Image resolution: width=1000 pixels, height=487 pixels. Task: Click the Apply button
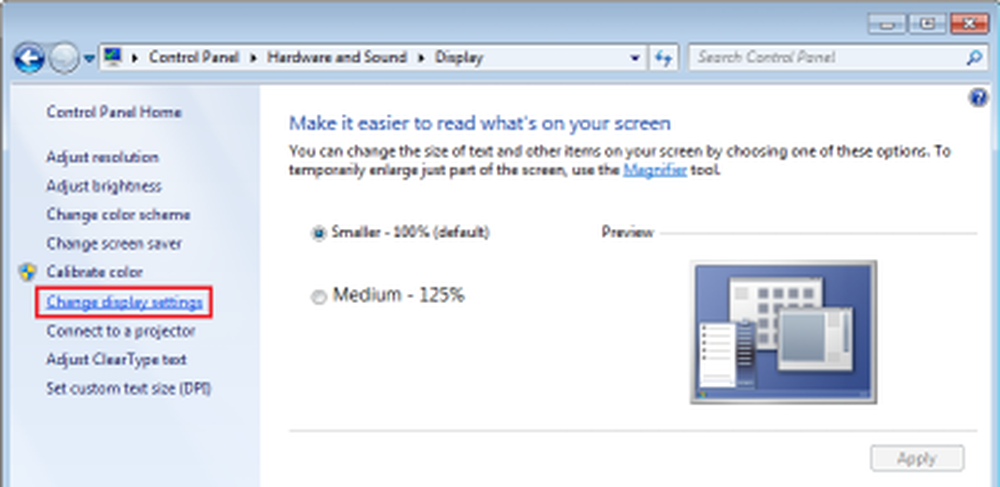(x=916, y=459)
